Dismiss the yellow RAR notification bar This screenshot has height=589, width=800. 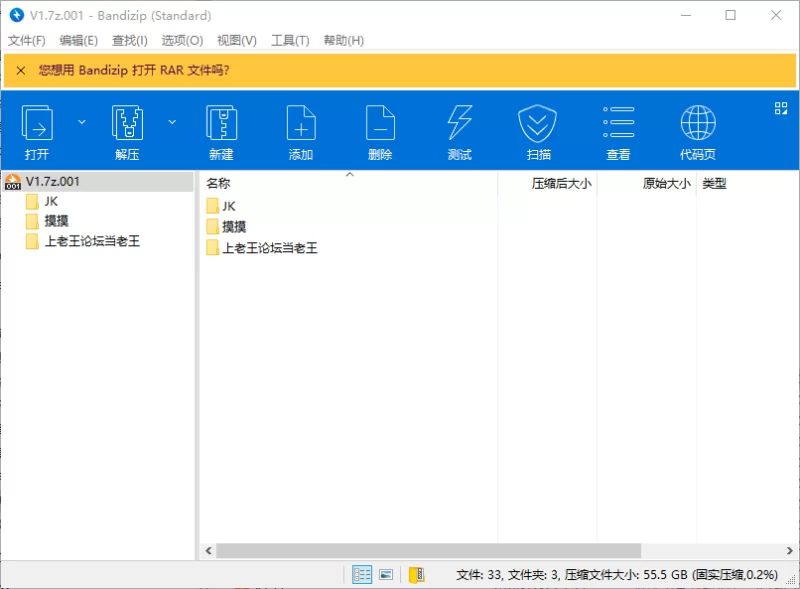coord(21,70)
